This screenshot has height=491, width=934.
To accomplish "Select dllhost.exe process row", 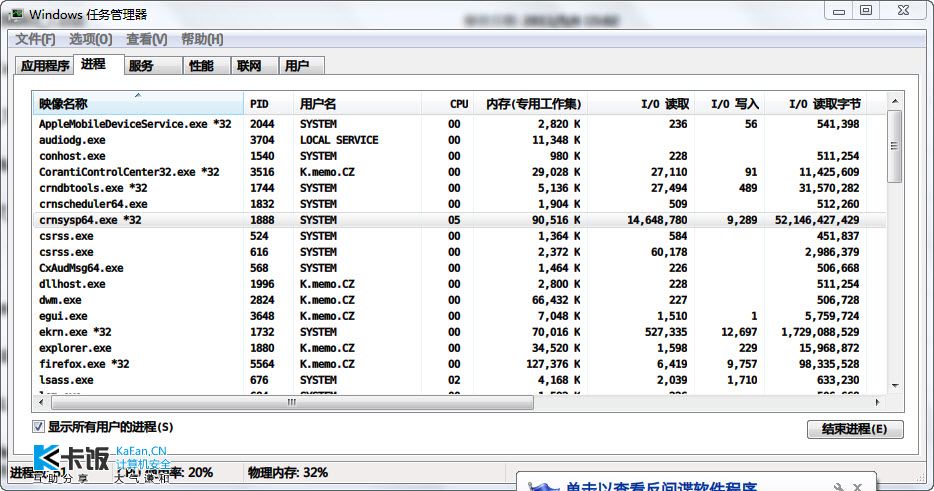I will point(459,284).
